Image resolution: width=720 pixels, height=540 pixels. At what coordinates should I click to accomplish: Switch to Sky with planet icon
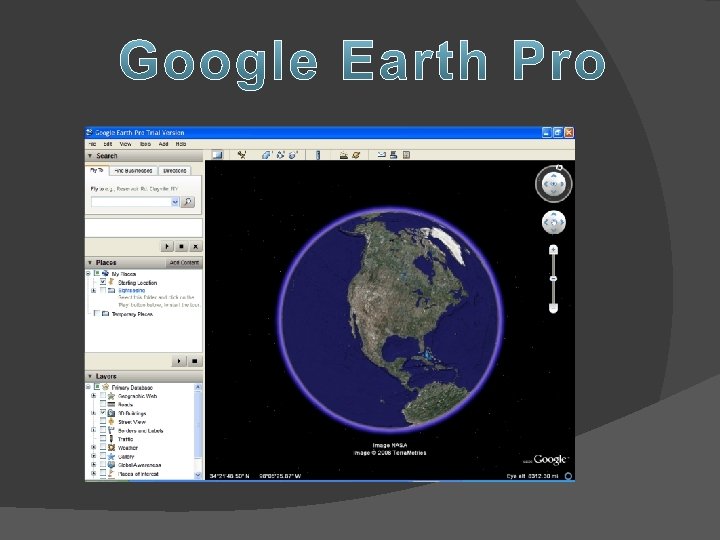point(356,155)
